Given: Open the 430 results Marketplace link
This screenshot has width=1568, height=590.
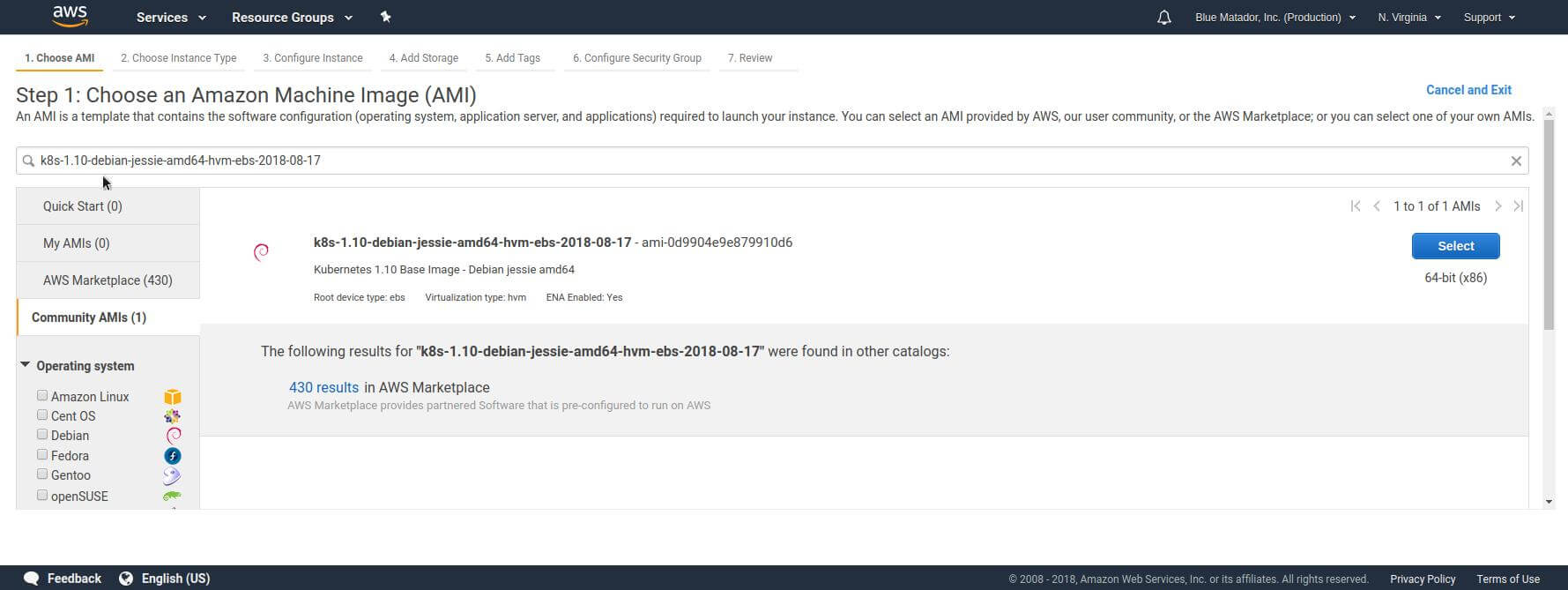Looking at the screenshot, I should click(x=323, y=387).
